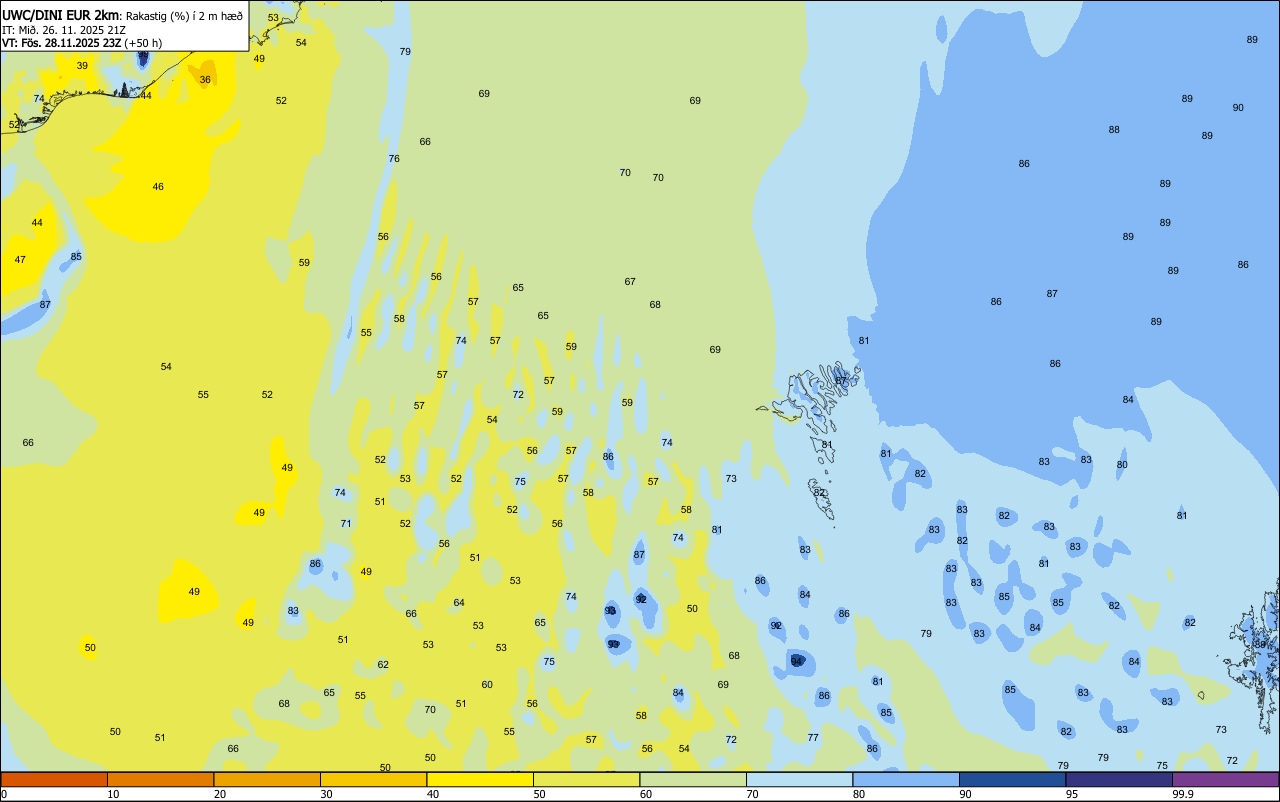This screenshot has height=802, width=1280.
Task: Click the humidity value "67" on the map
Action: point(630,281)
